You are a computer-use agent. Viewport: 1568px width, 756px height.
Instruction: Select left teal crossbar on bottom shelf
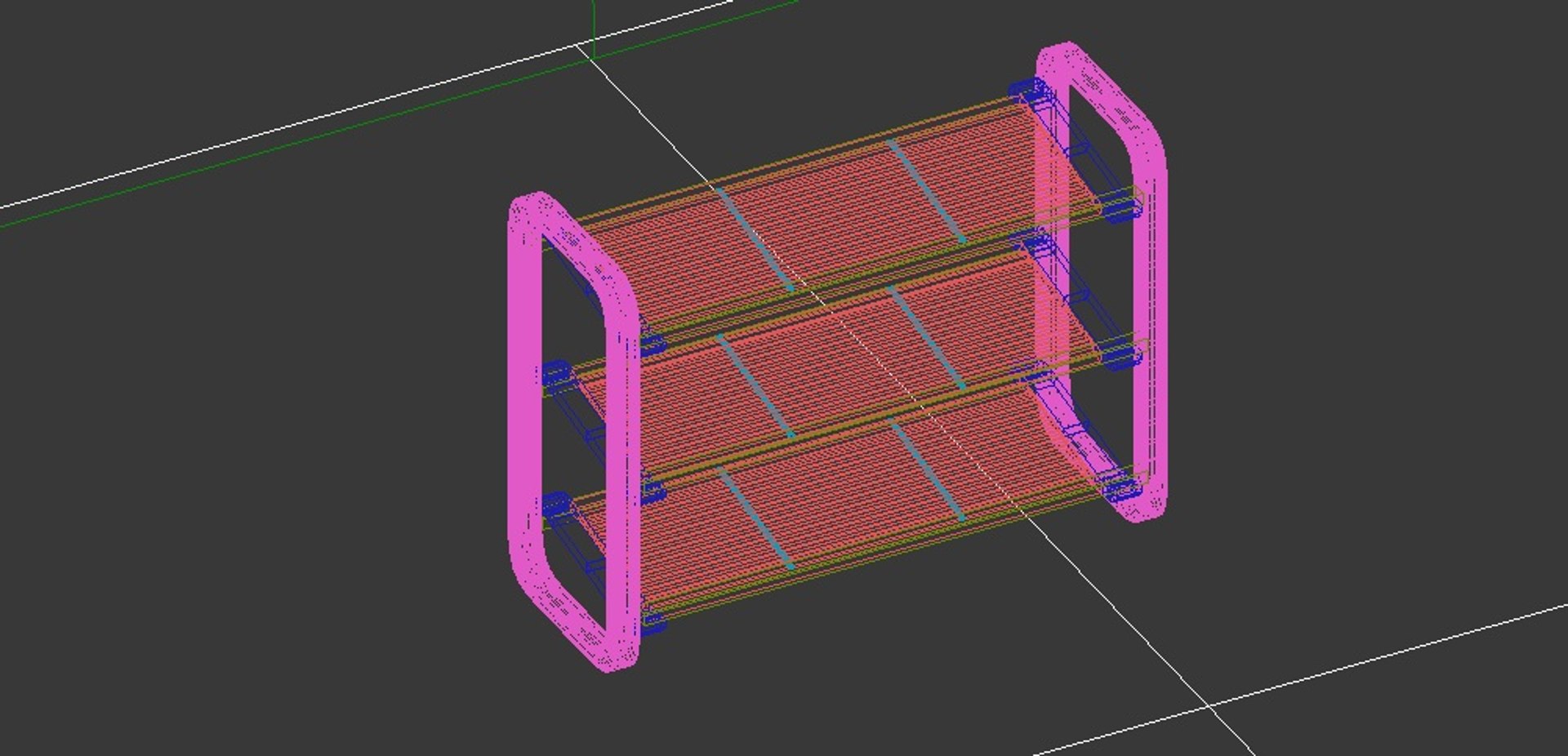pos(755,518)
